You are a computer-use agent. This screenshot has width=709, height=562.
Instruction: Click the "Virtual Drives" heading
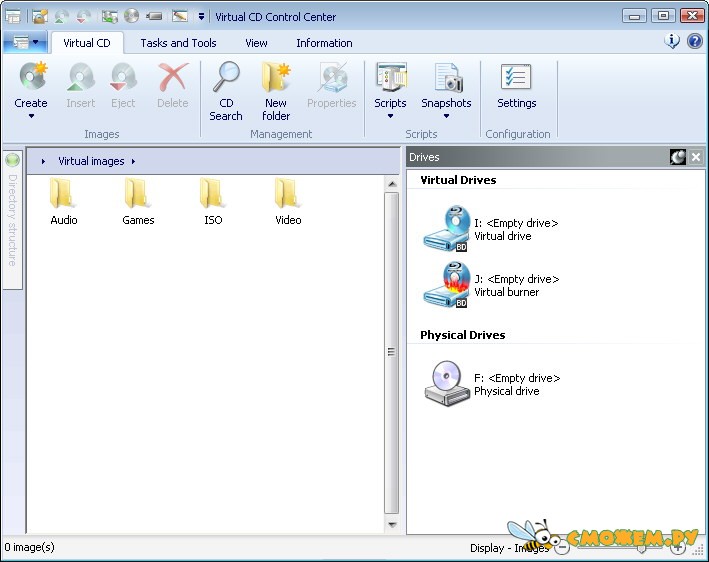tap(458, 180)
